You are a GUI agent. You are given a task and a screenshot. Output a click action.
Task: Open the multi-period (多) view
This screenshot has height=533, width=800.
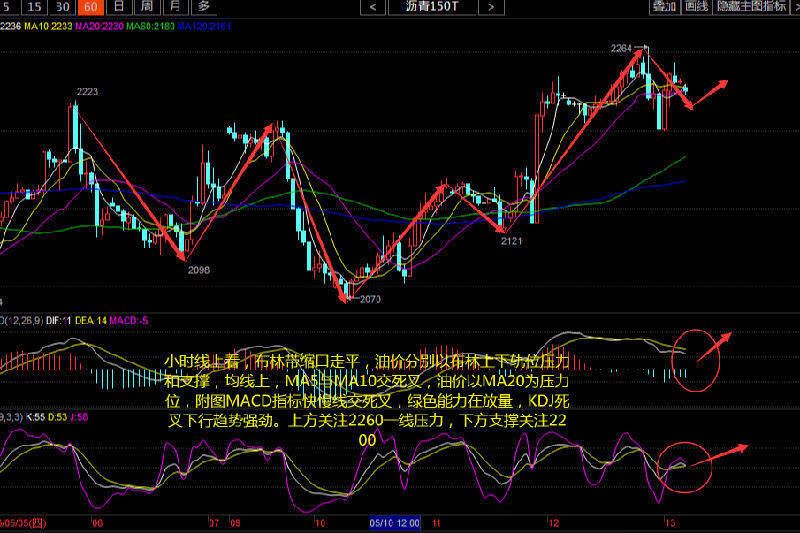[203, 7]
